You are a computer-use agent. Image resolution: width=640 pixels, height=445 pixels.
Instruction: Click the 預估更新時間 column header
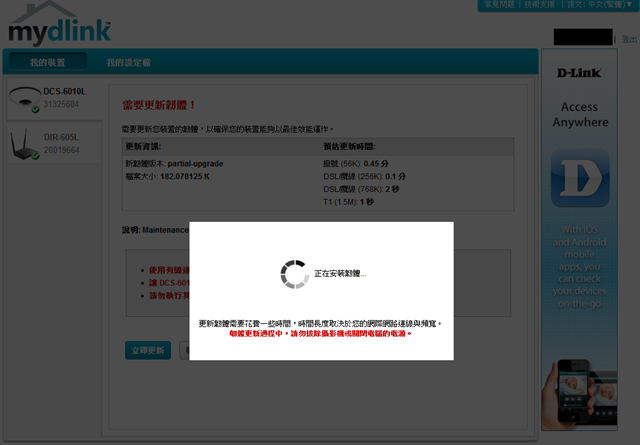(349, 147)
